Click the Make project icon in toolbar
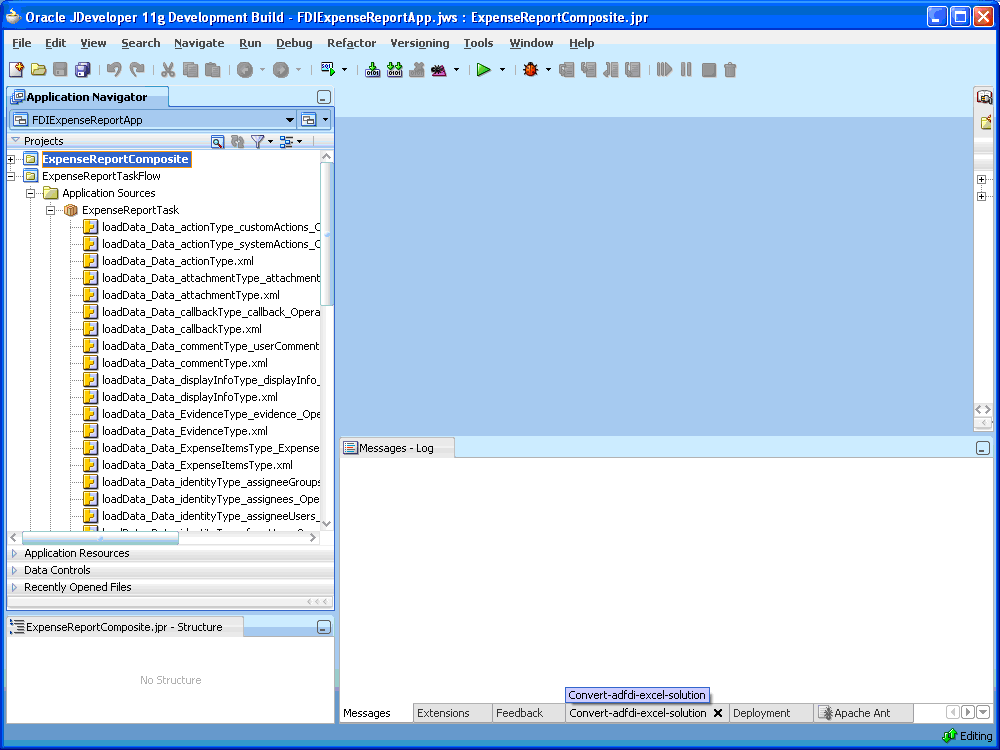The height and width of the screenshot is (750, 1000). [x=373, y=70]
